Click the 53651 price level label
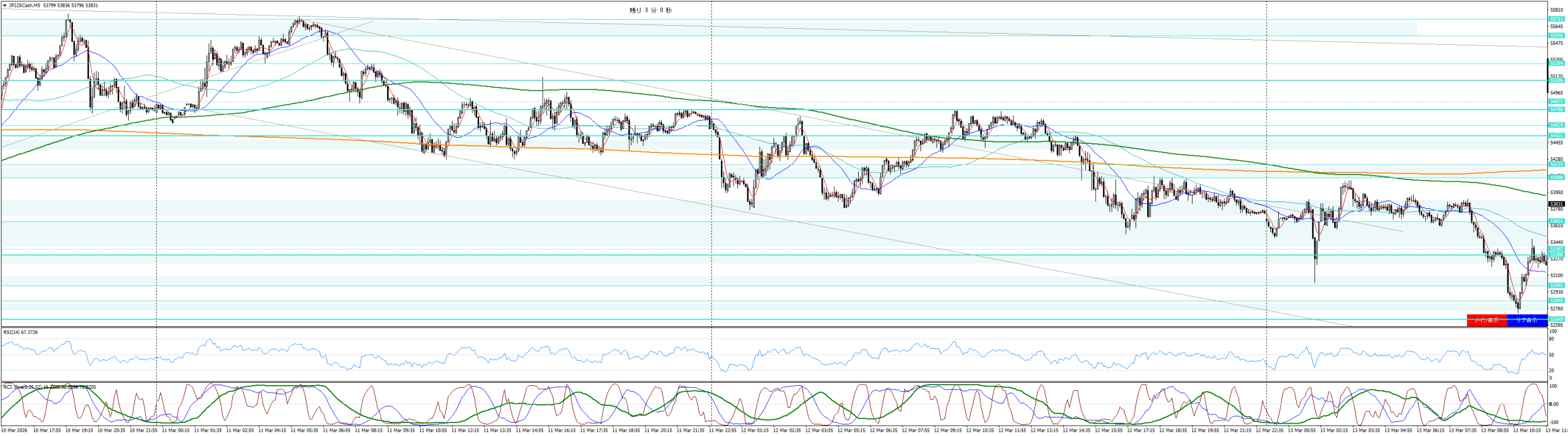The height and width of the screenshot is (436, 1568). click(1556, 221)
